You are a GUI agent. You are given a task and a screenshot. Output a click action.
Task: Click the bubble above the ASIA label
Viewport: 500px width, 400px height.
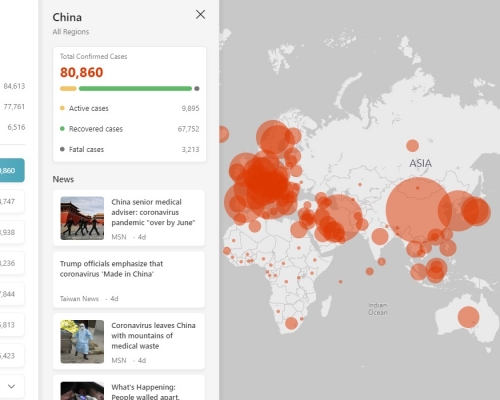pos(412,146)
